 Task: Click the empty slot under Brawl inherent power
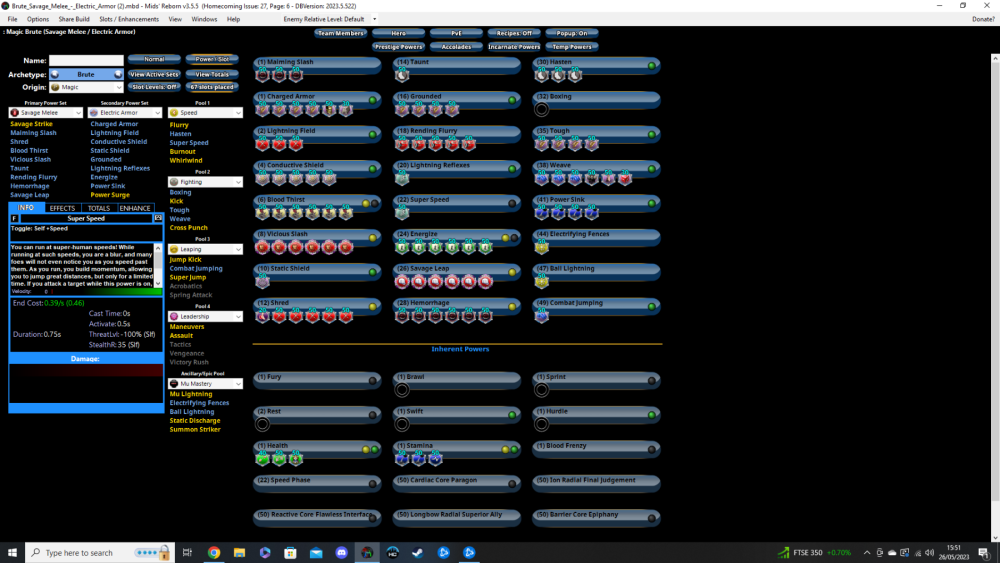402,390
